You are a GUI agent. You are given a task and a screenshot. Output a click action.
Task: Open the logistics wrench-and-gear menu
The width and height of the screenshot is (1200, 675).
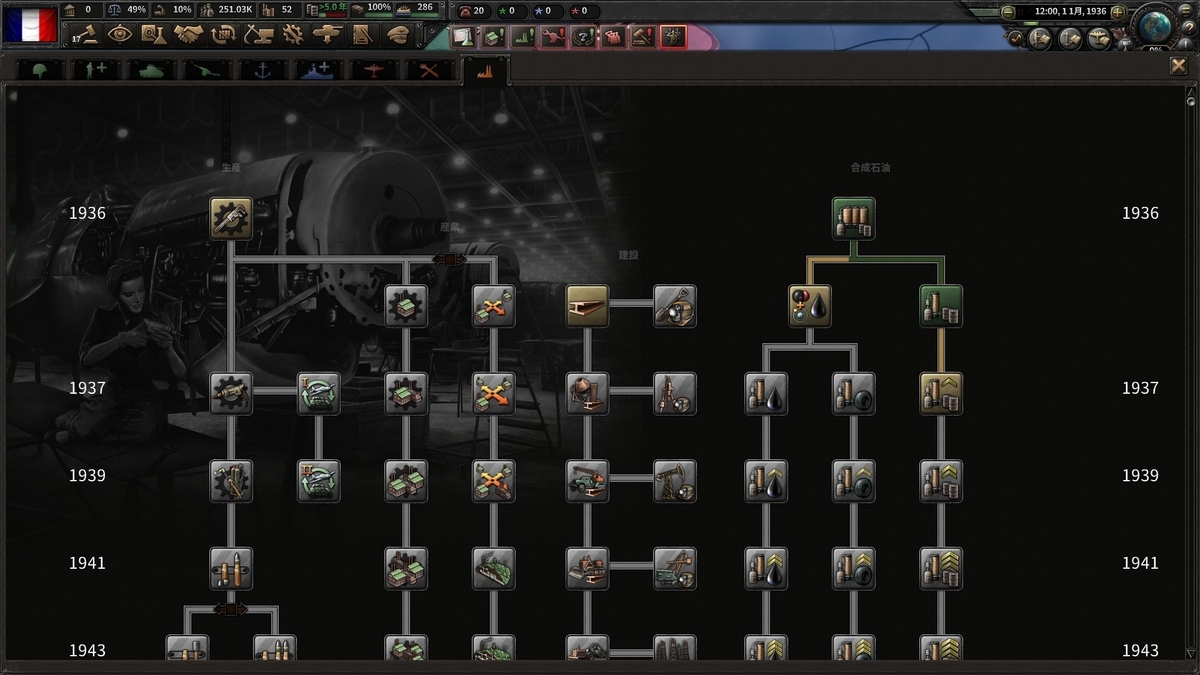(x=293, y=35)
